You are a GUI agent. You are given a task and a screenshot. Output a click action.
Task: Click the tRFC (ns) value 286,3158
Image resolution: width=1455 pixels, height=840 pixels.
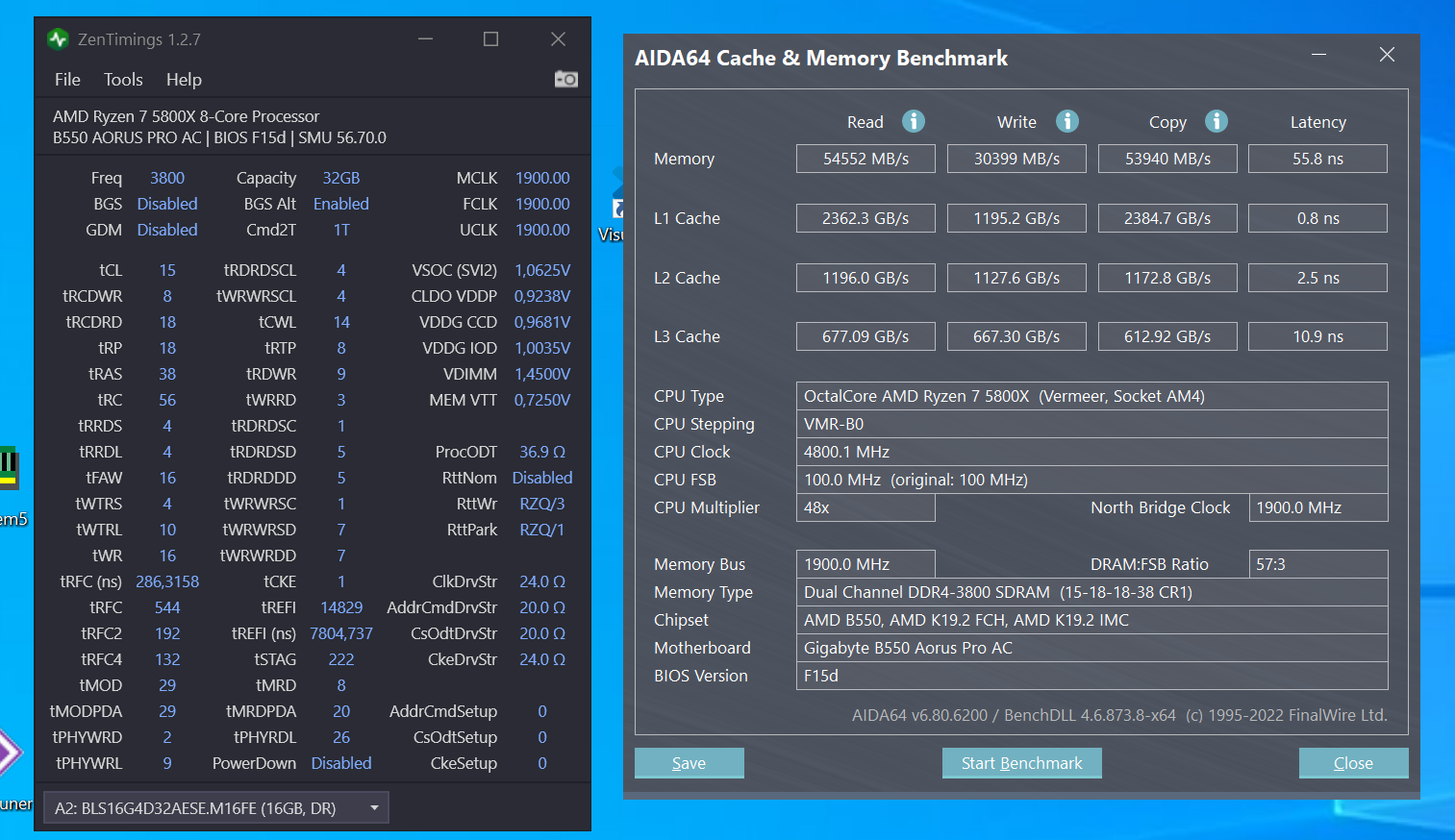(167, 581)
